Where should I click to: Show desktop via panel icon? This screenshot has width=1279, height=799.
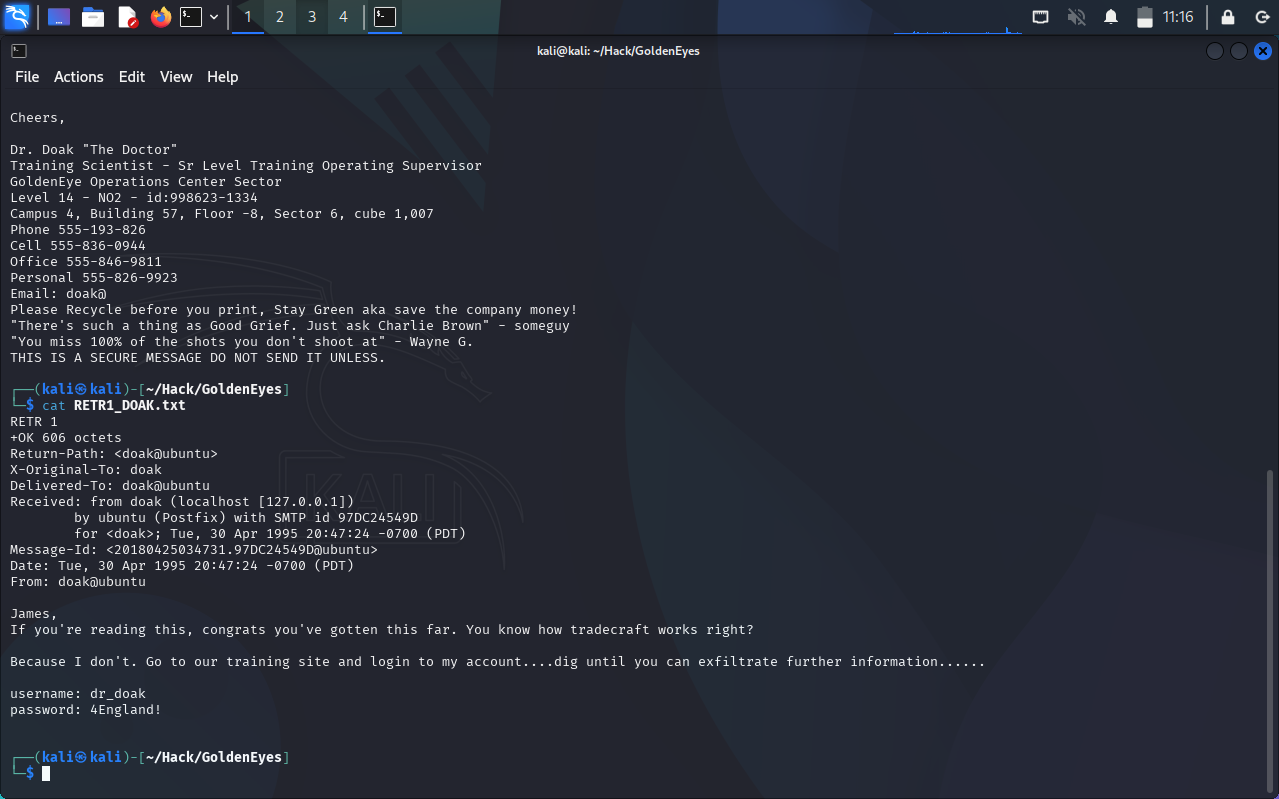59,17
